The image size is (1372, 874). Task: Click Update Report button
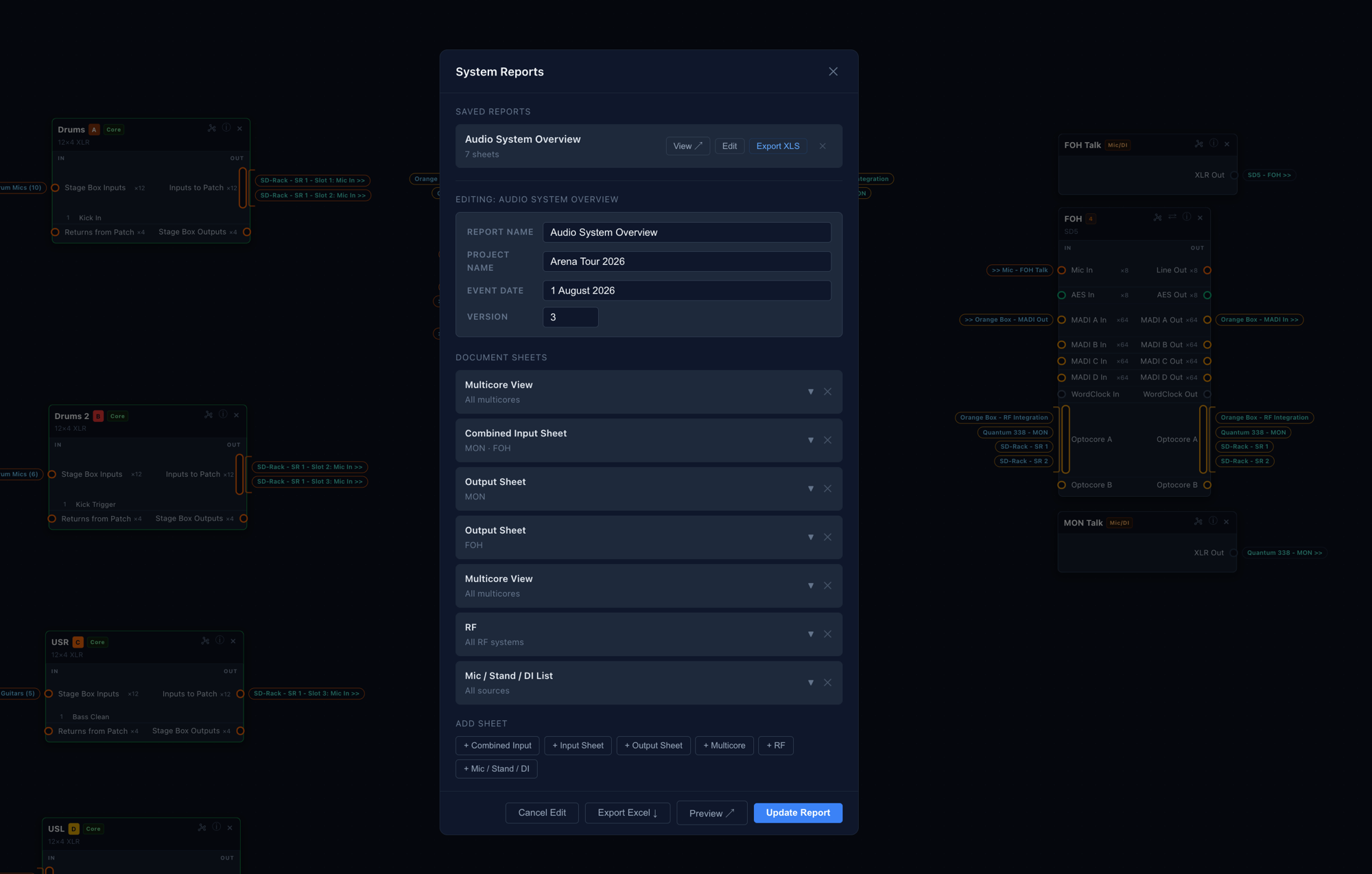[798, 813]
